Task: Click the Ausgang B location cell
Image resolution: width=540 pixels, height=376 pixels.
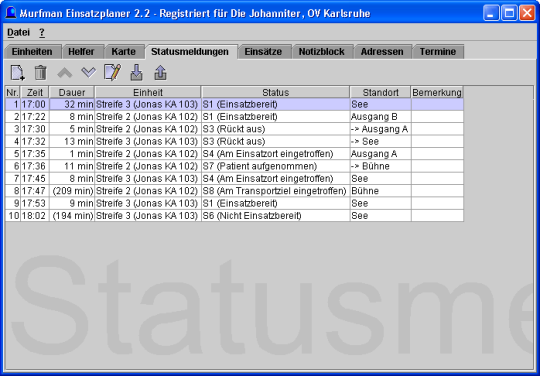Action: (381, 117)
